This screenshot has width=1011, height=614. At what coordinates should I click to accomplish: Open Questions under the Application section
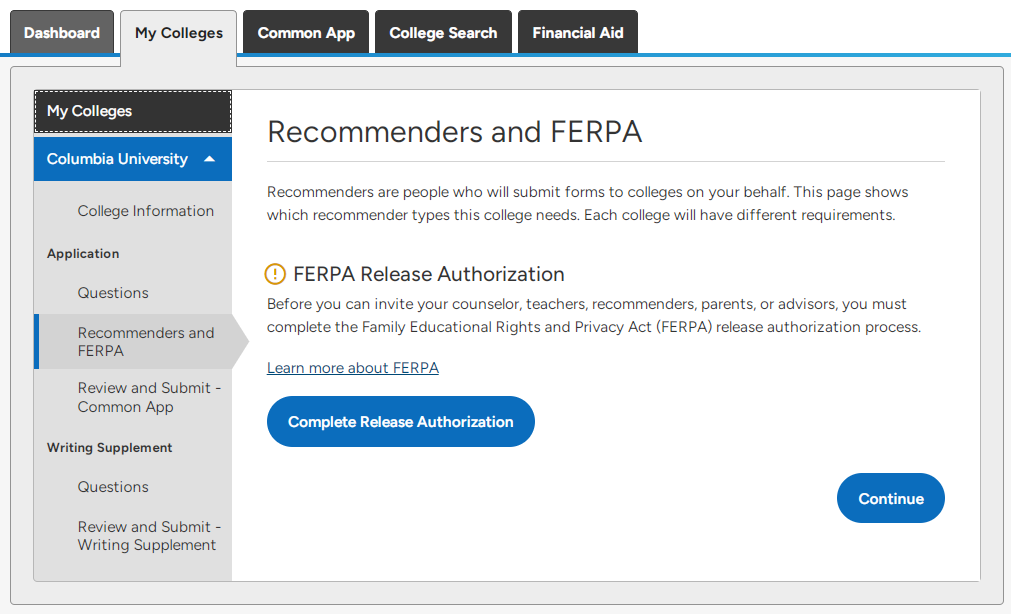113,293
